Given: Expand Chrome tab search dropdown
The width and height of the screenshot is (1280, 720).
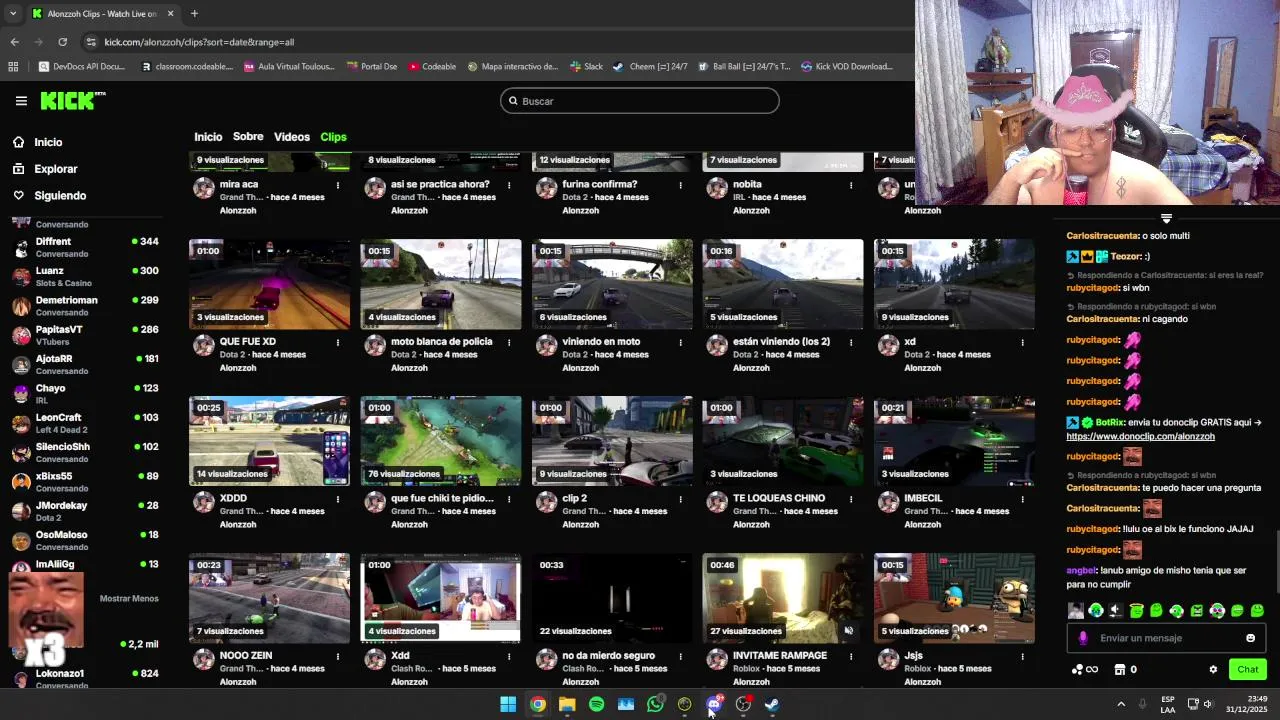Looking at the screenshot, I should (x=14, y=13).
